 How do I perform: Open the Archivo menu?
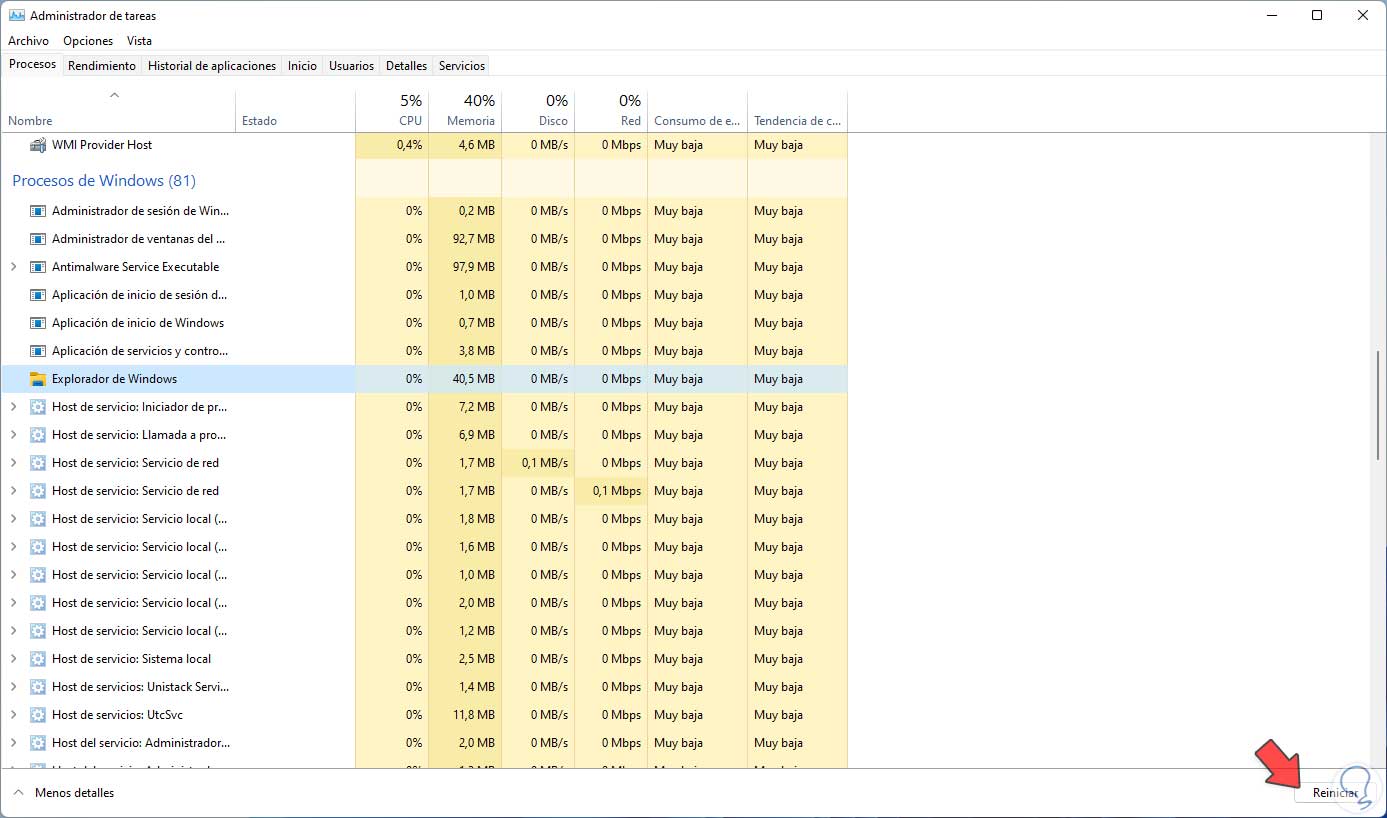[28, 41]
